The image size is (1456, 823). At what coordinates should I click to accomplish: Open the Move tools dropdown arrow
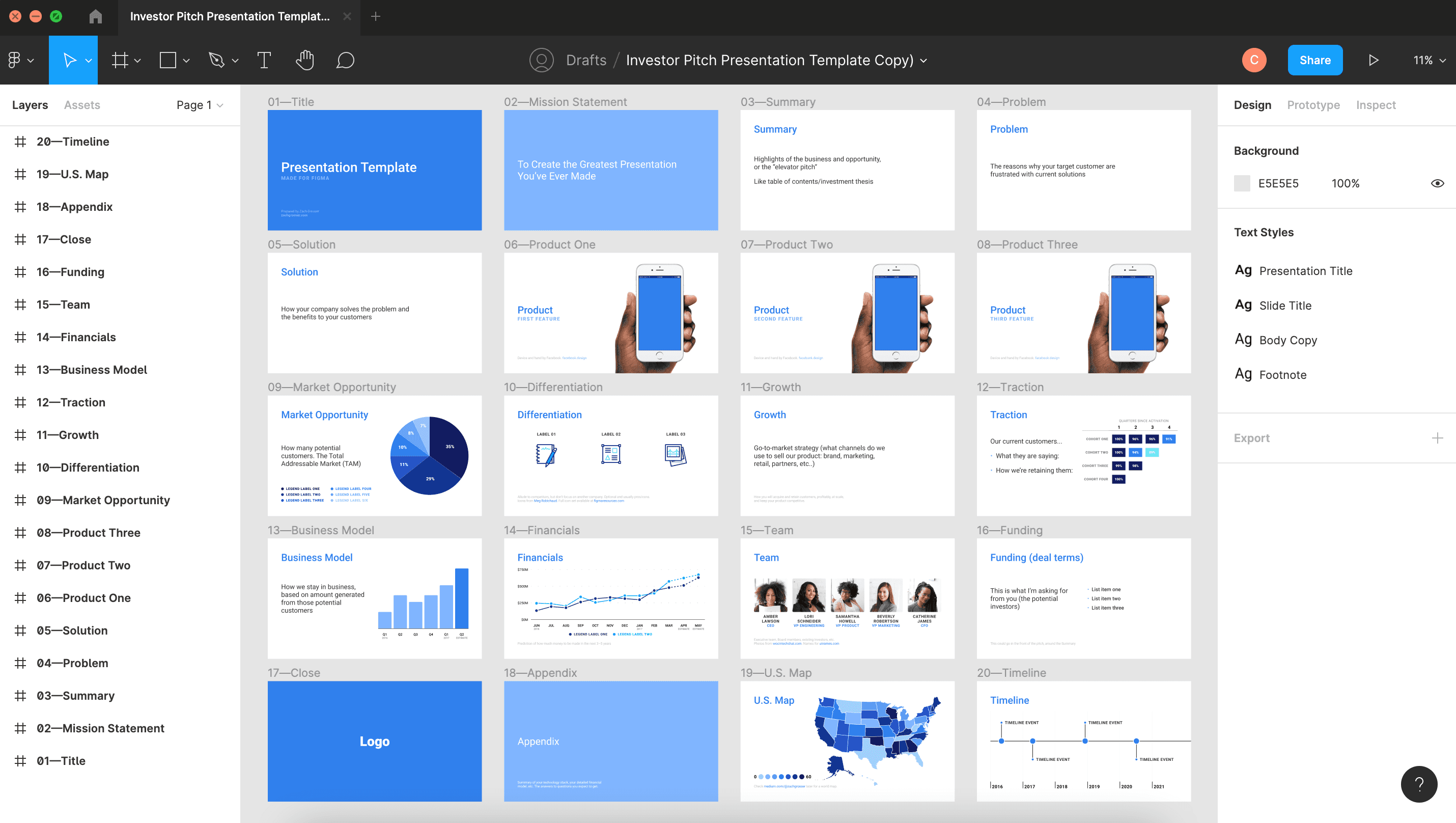point(89,61)
